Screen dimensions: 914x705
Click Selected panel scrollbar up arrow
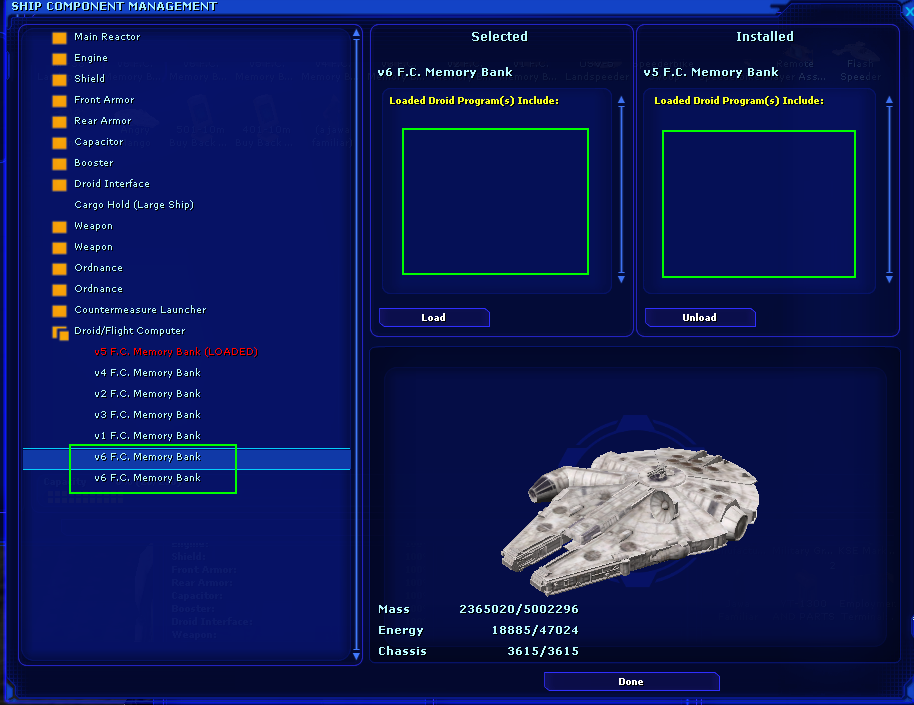tap(621, 100)
